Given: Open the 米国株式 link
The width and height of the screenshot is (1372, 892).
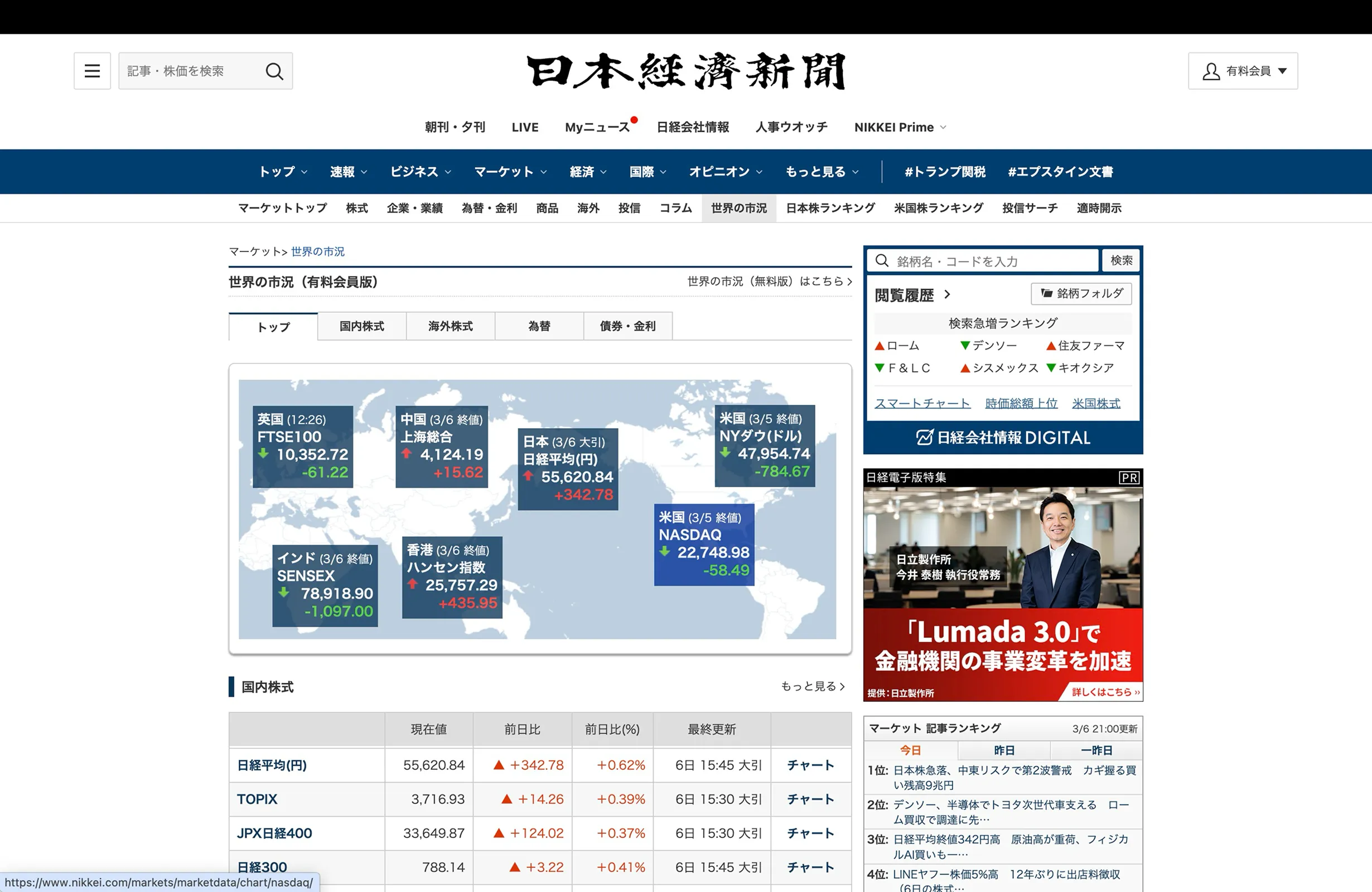Looking at the screenshot, I should click(1096, 404).
